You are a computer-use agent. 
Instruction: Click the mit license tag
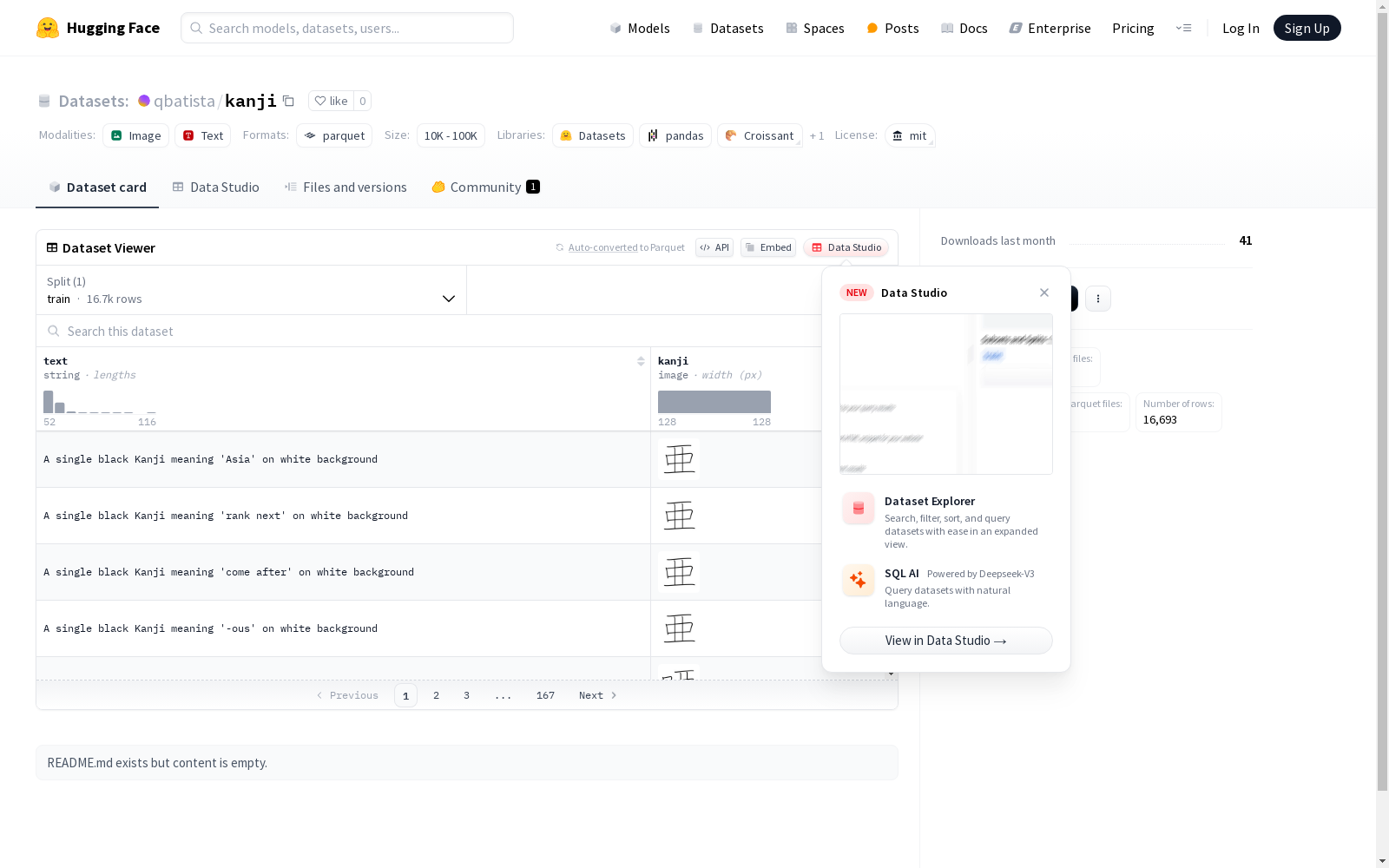pyautogui.click(x=910, y=135)
